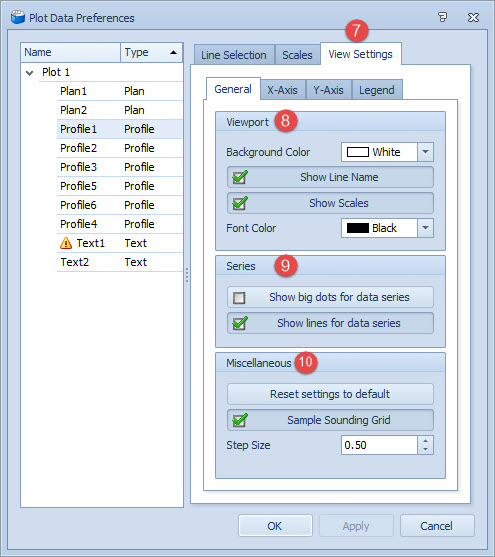495x557 pixels.
Task: Disable Show lines for data series
Action: click(240, 323)
